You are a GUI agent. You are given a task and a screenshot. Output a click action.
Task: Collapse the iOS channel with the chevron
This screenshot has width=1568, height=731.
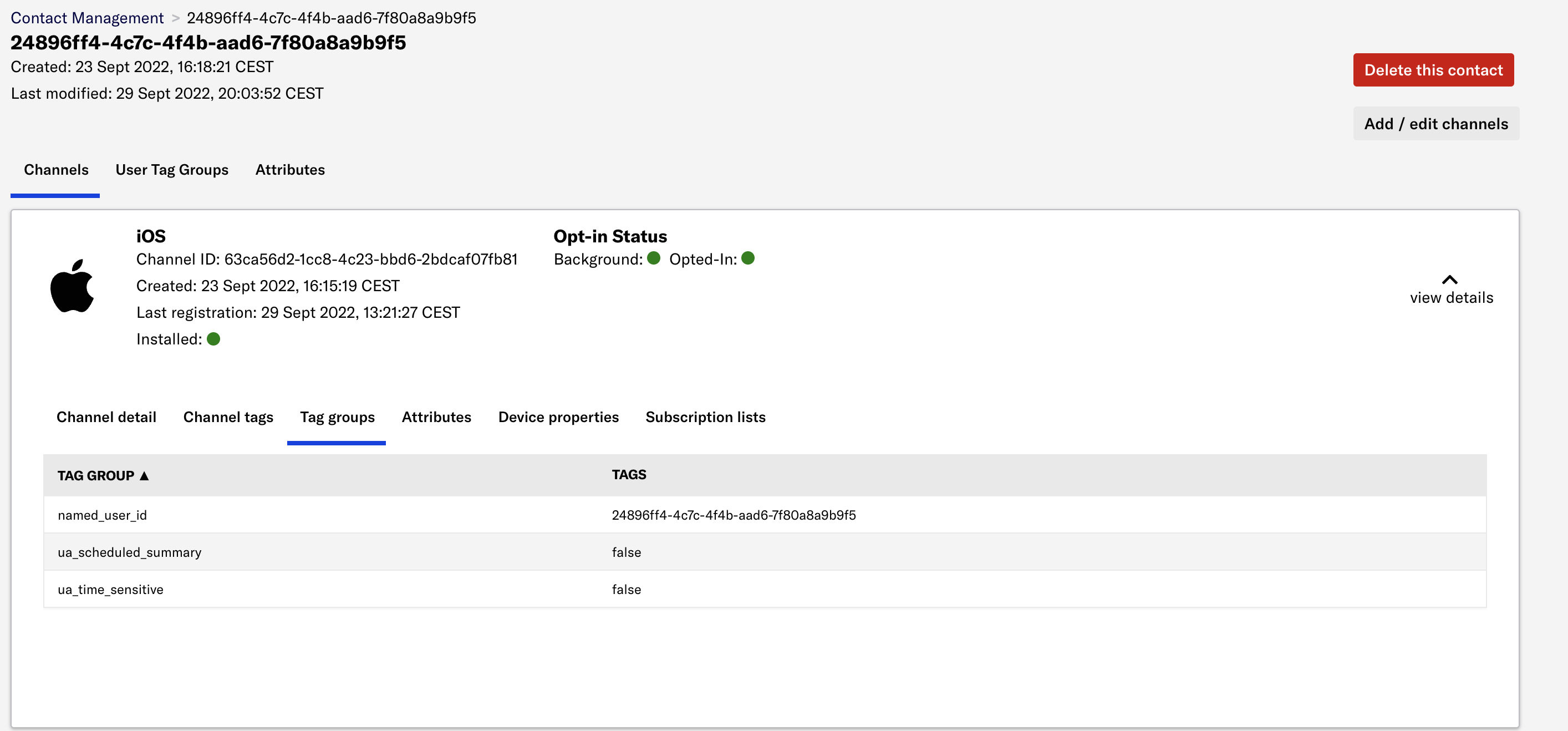(x=1450, y=280)
